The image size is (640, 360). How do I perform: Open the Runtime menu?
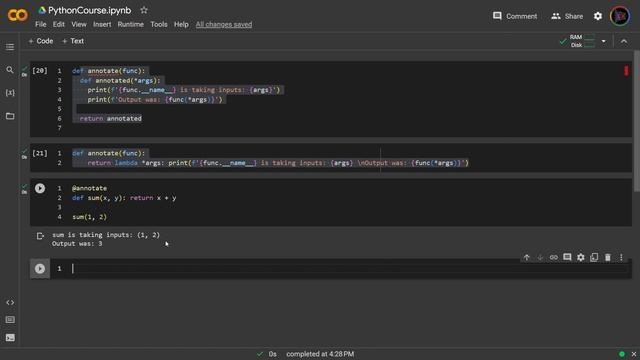coord(131,24)
